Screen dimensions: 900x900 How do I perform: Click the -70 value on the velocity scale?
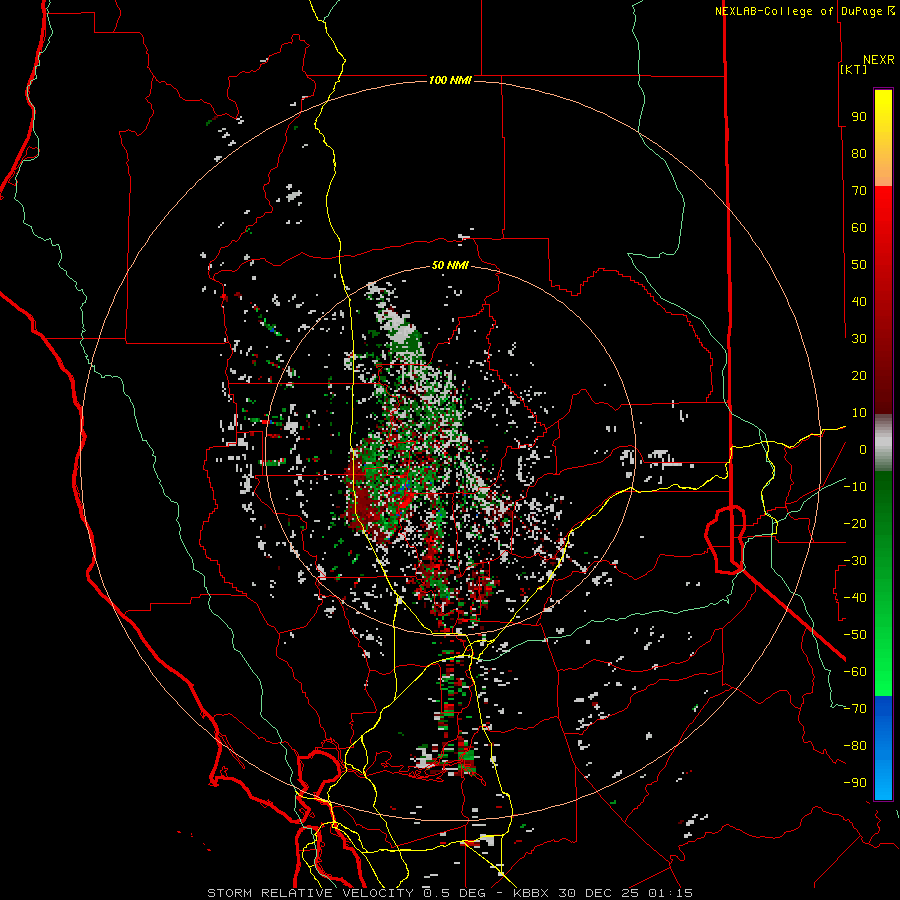pyautogui.click(x=855, y=709)
